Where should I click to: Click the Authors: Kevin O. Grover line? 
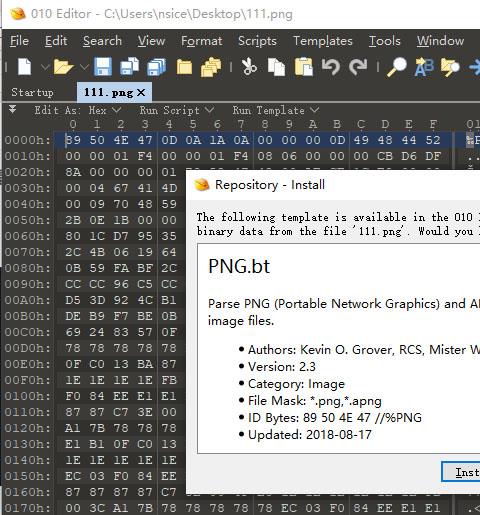(364, 350)
